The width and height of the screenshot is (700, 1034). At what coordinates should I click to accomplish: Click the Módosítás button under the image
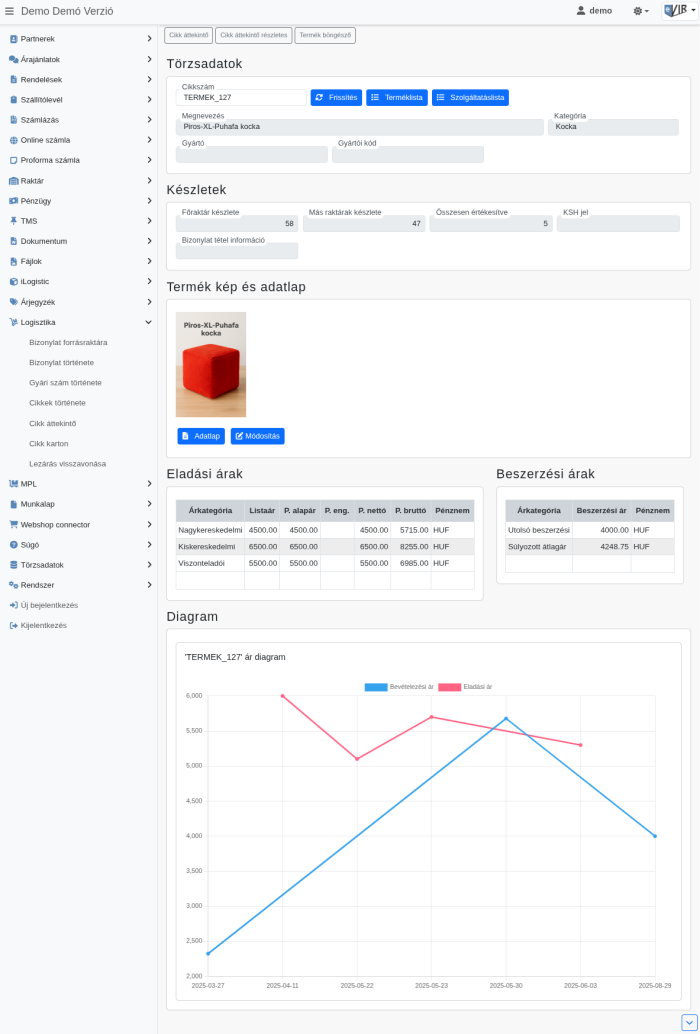coord(257,436)
